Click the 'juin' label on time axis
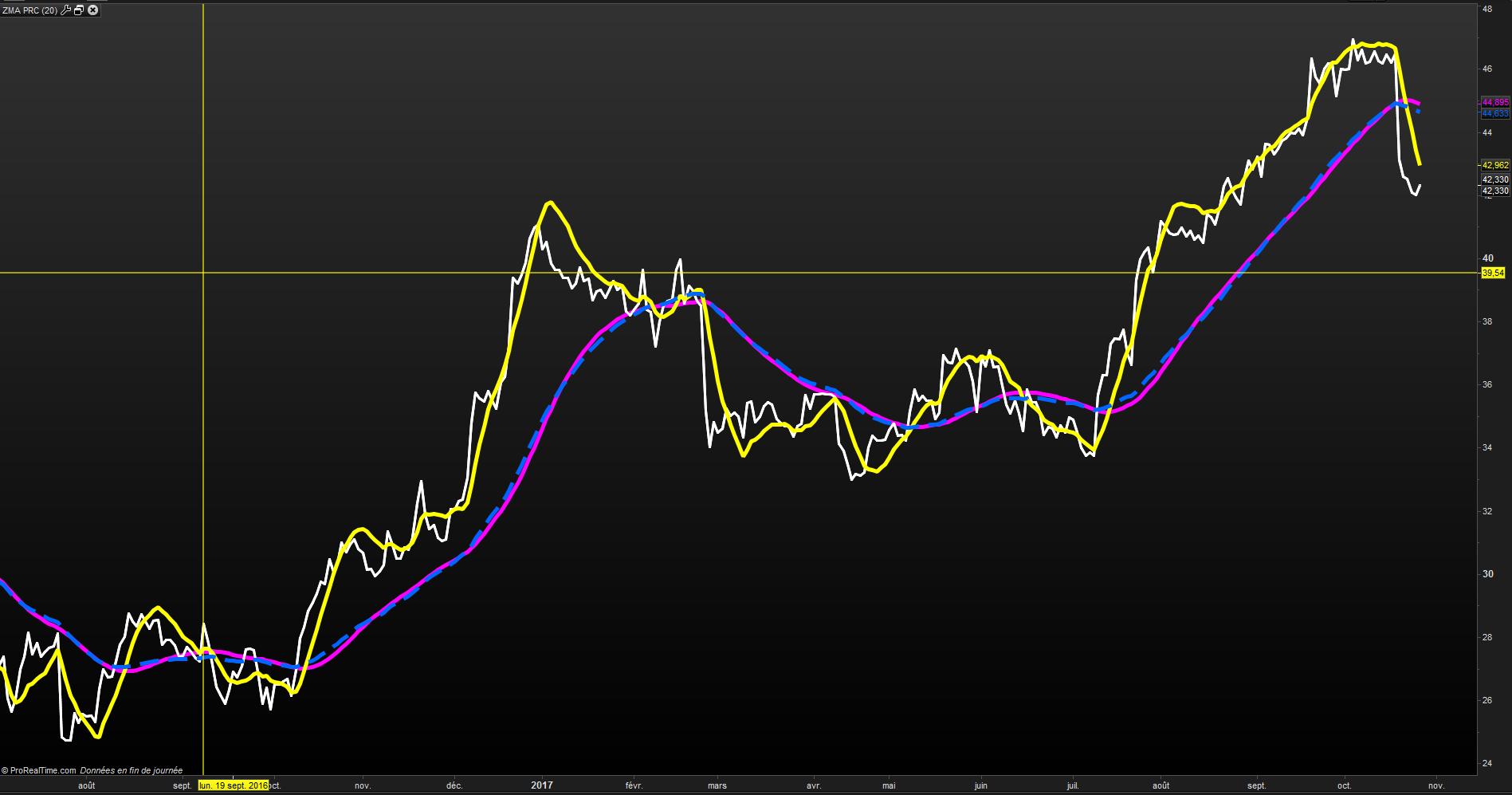This screenshot has width=1512, height=795. [x=980, y=785]
